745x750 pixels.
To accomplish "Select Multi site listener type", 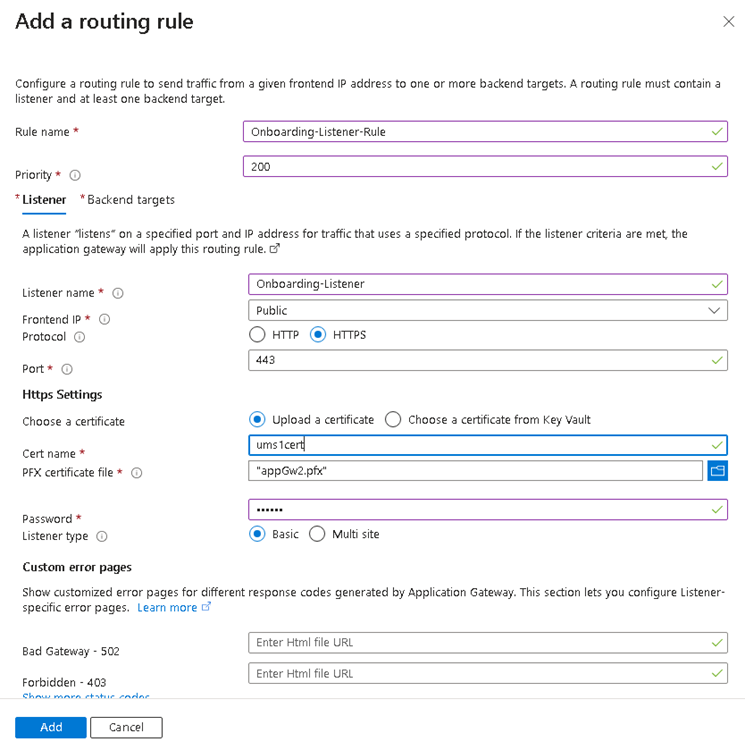I will click(317, 534).
